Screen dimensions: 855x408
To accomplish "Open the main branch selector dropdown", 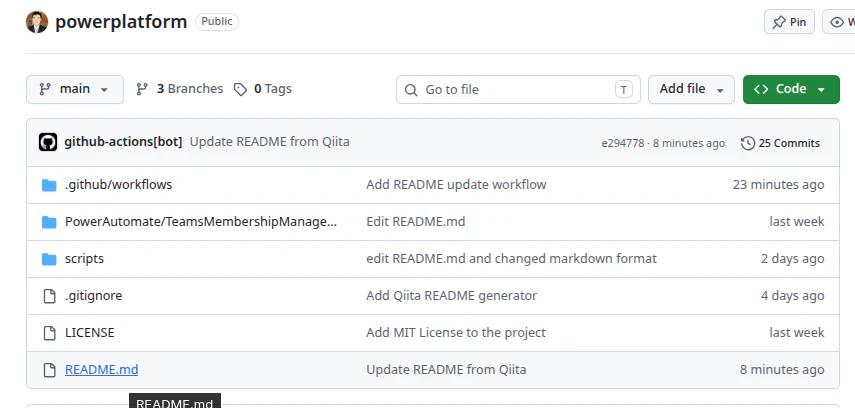I will [x=75, y=89].
